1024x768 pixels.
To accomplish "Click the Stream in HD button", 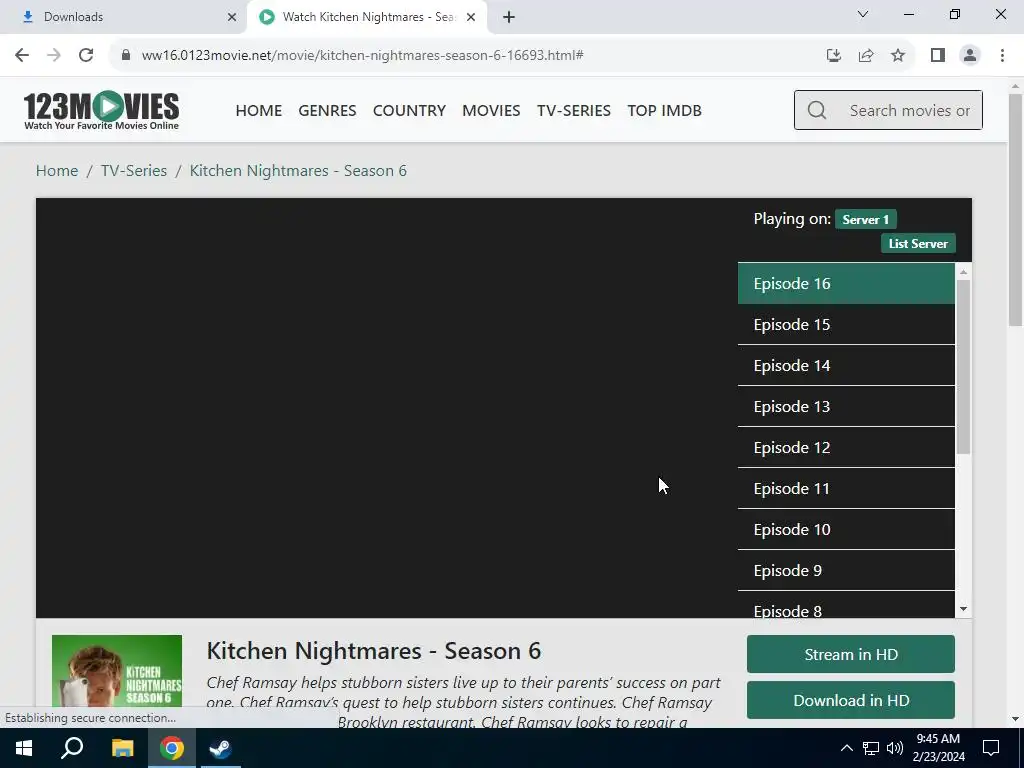I will pos(851,654).
